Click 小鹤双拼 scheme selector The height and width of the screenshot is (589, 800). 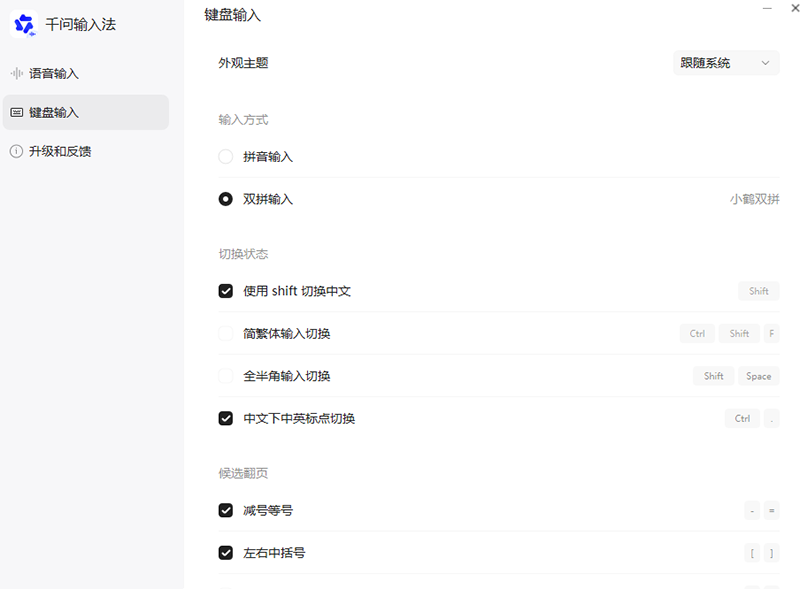point(755,199)
